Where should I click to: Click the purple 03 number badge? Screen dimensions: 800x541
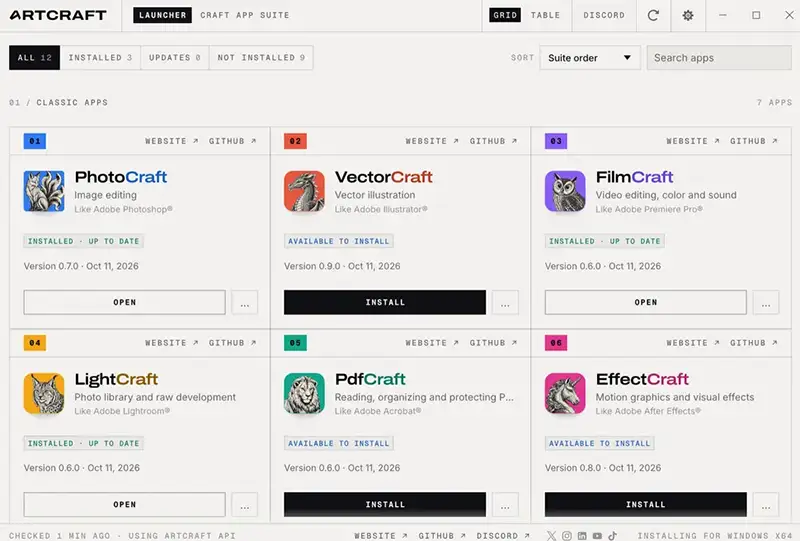click(x=556, y=141)
